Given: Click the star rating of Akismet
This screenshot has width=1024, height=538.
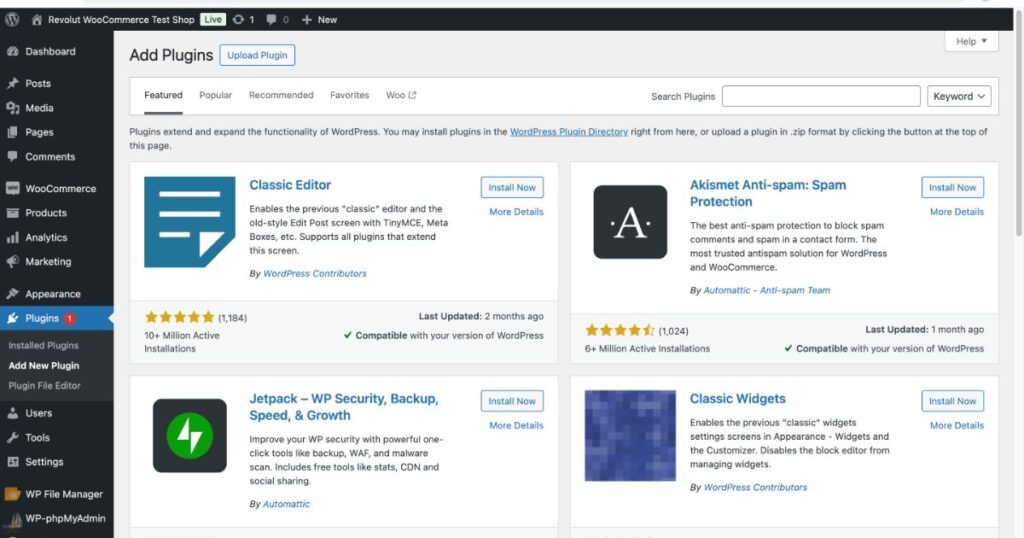Looking at the screenshot, I should (x=620, y=330).
